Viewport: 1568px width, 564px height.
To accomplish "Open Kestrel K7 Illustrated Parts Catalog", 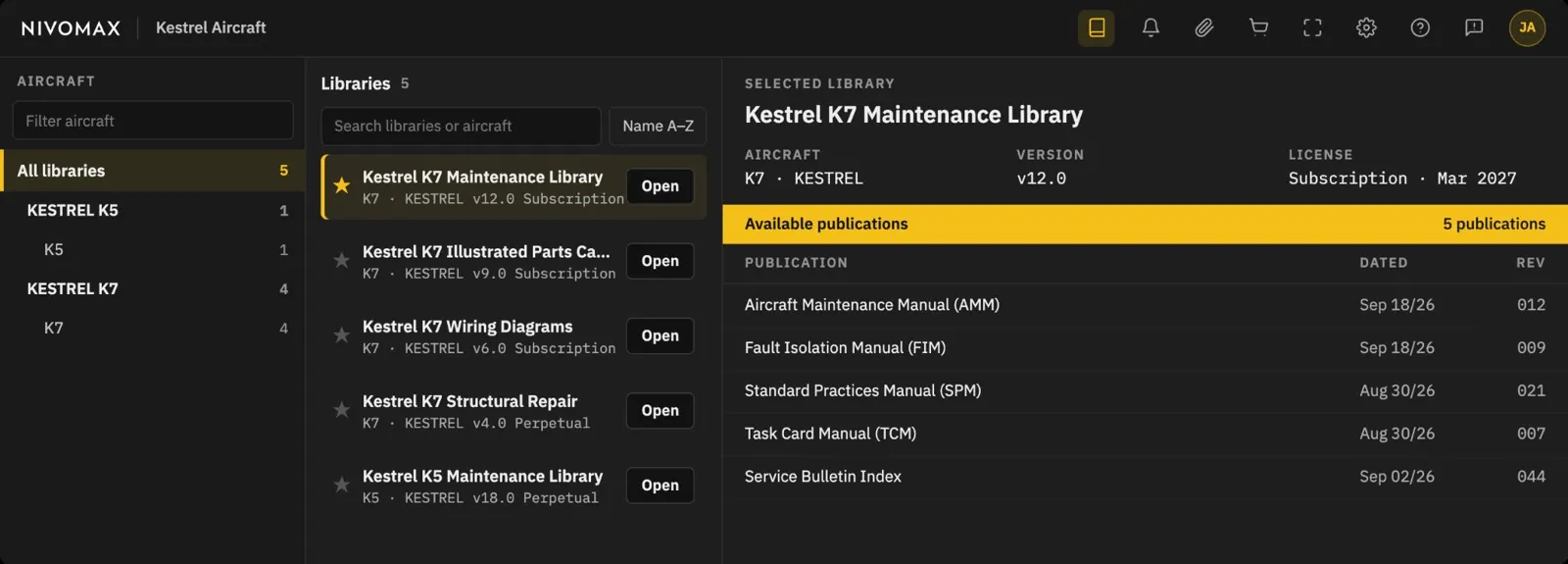I will point(660,261).
